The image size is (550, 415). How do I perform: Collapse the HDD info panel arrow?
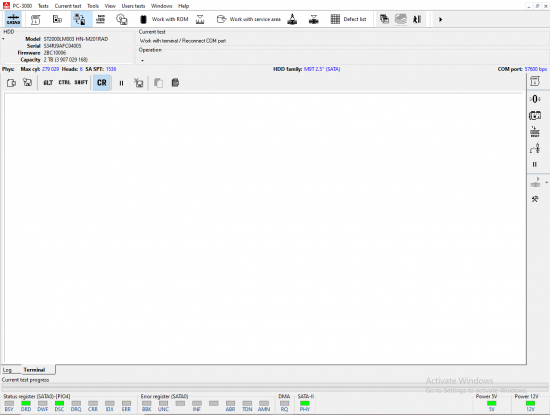point(3,39)
